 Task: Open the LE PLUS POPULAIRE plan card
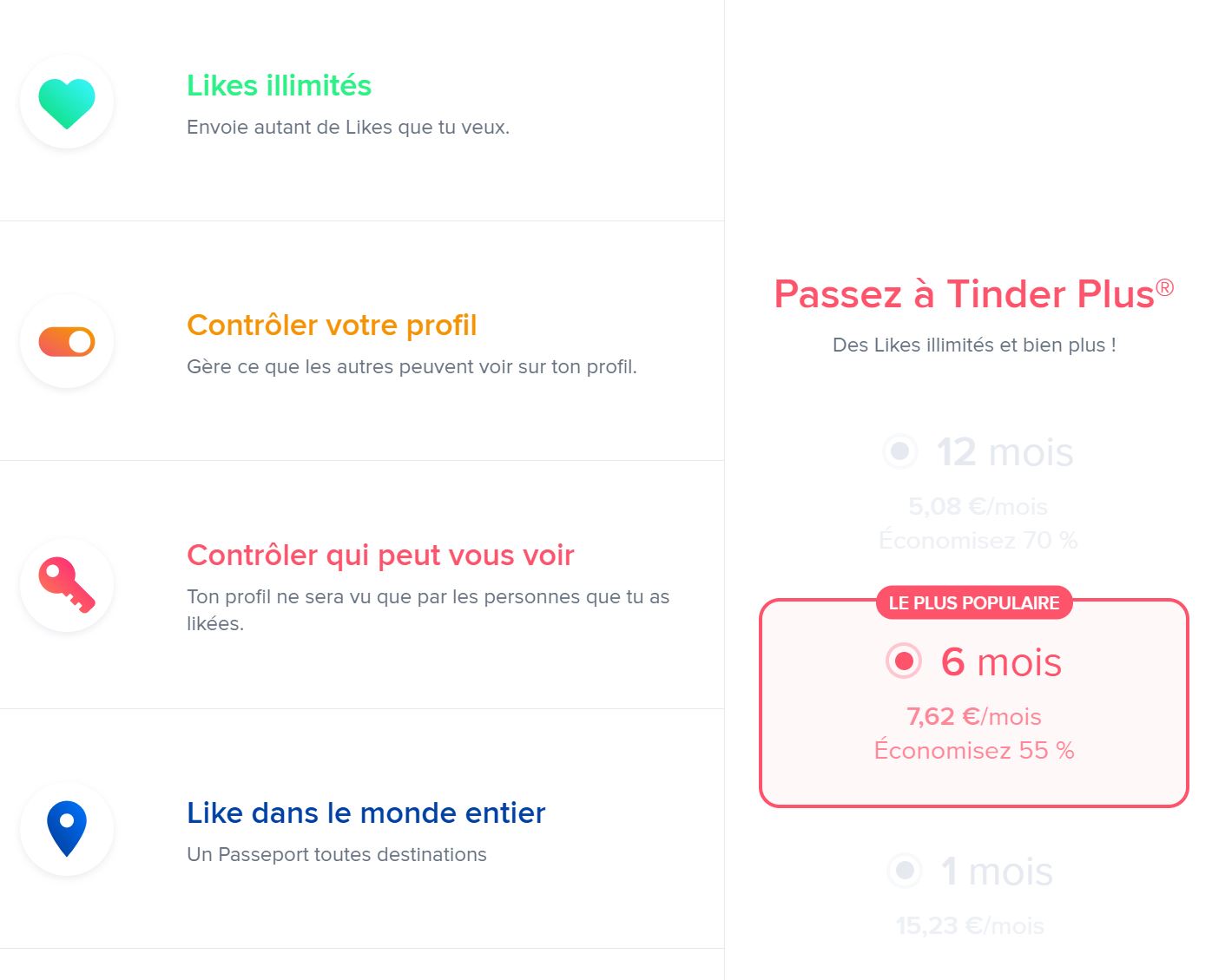[974, 701]
